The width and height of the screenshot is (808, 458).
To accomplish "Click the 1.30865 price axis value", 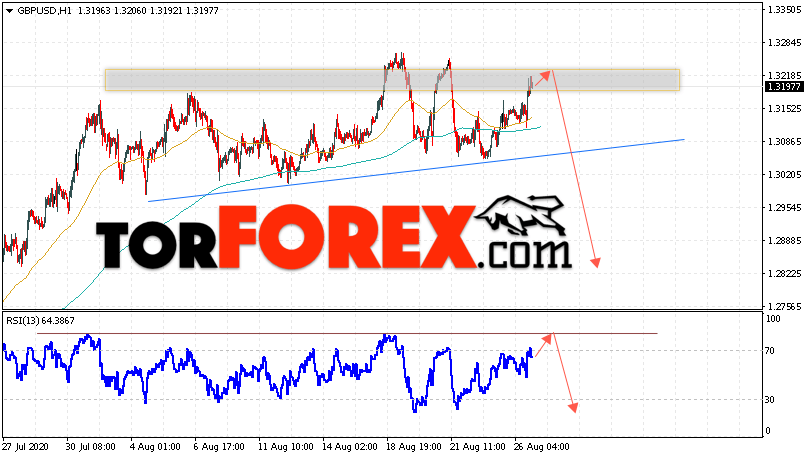I will click(784, 142).
